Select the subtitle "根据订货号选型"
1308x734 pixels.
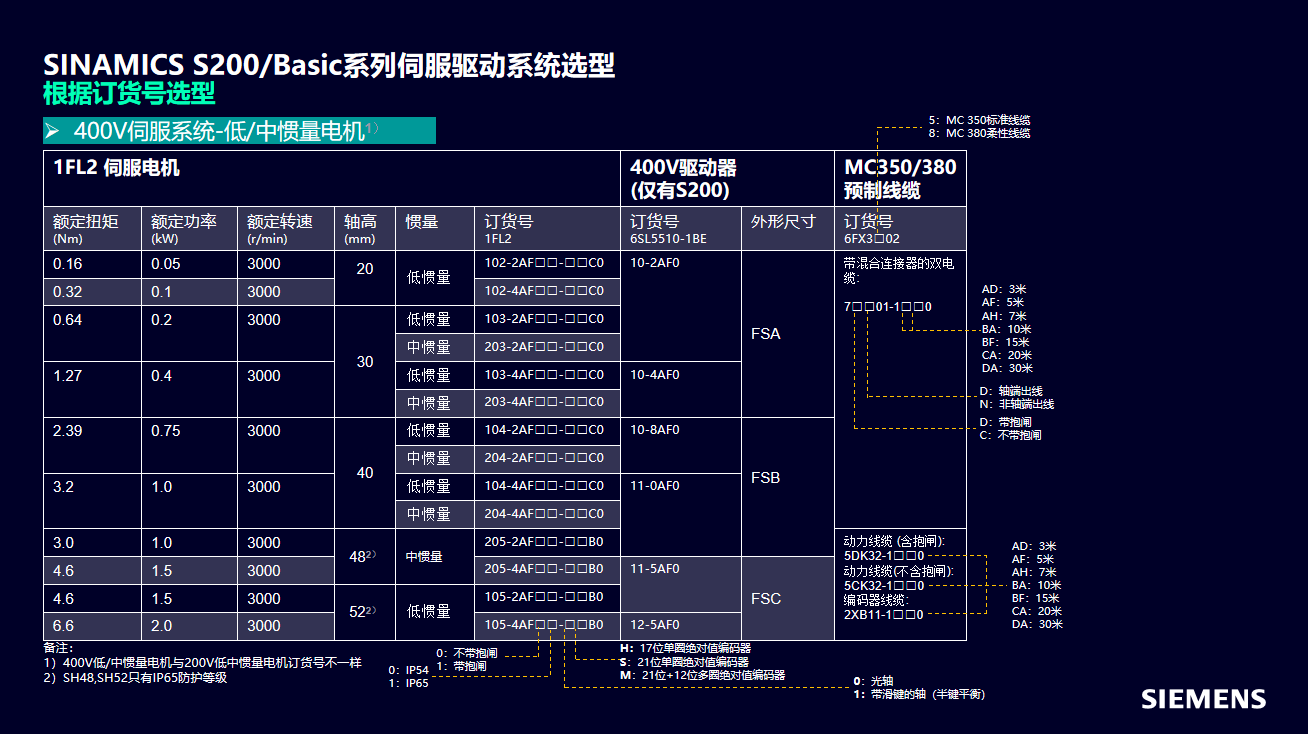(129, 94)
